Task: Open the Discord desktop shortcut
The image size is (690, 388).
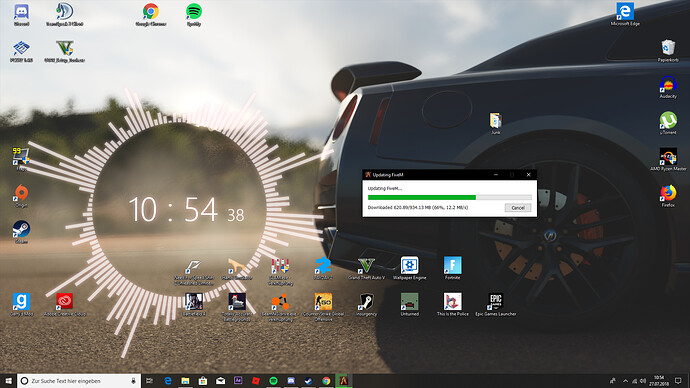Action: point(22,15)
